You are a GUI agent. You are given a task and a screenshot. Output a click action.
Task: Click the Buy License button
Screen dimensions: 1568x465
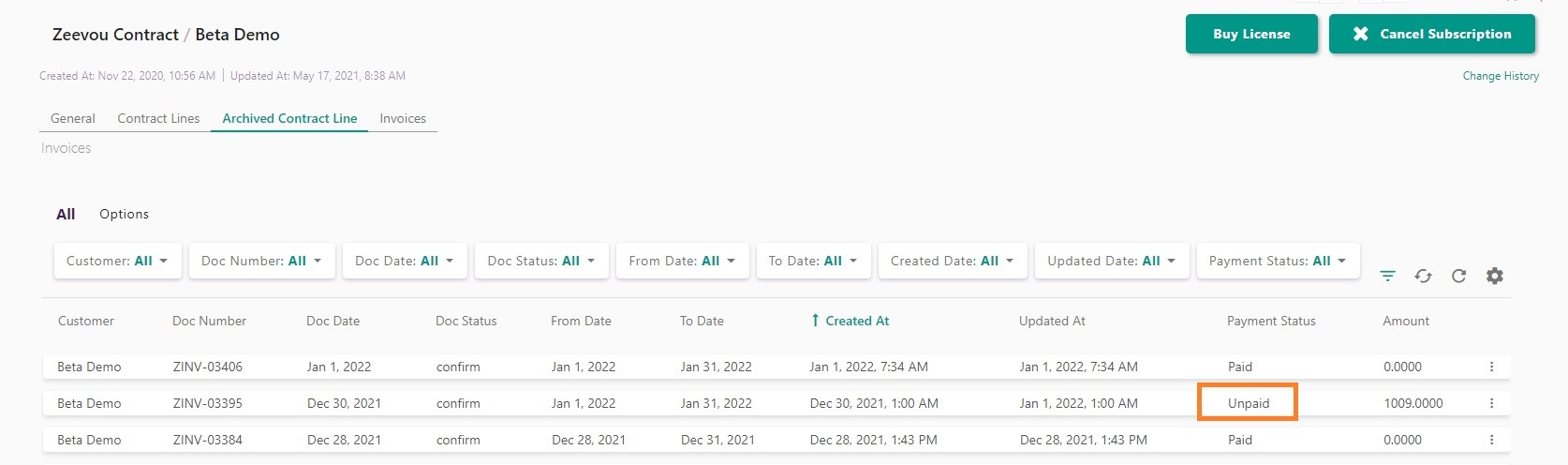(x=1251, y=34)
